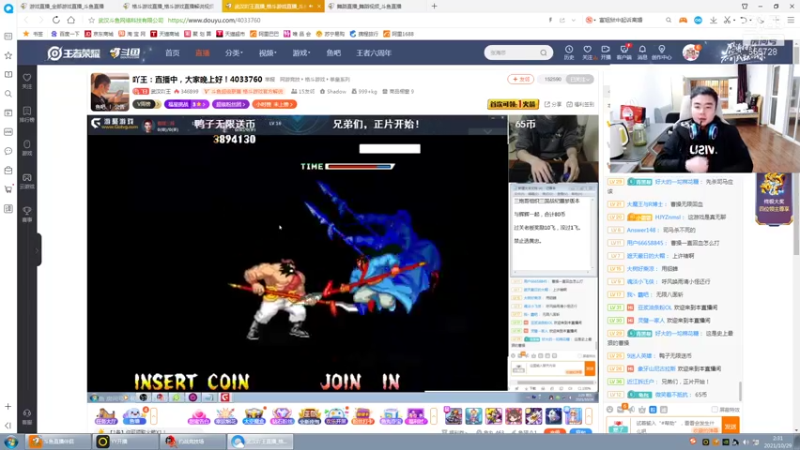Open the 百度一下 bookmark
This screenshot has height=450, width=800.
(x=65, y=34)
